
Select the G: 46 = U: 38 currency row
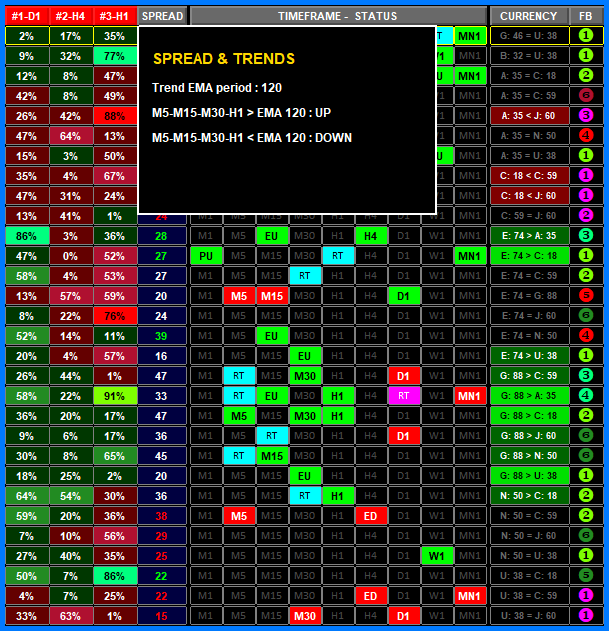tap(528, 35)
